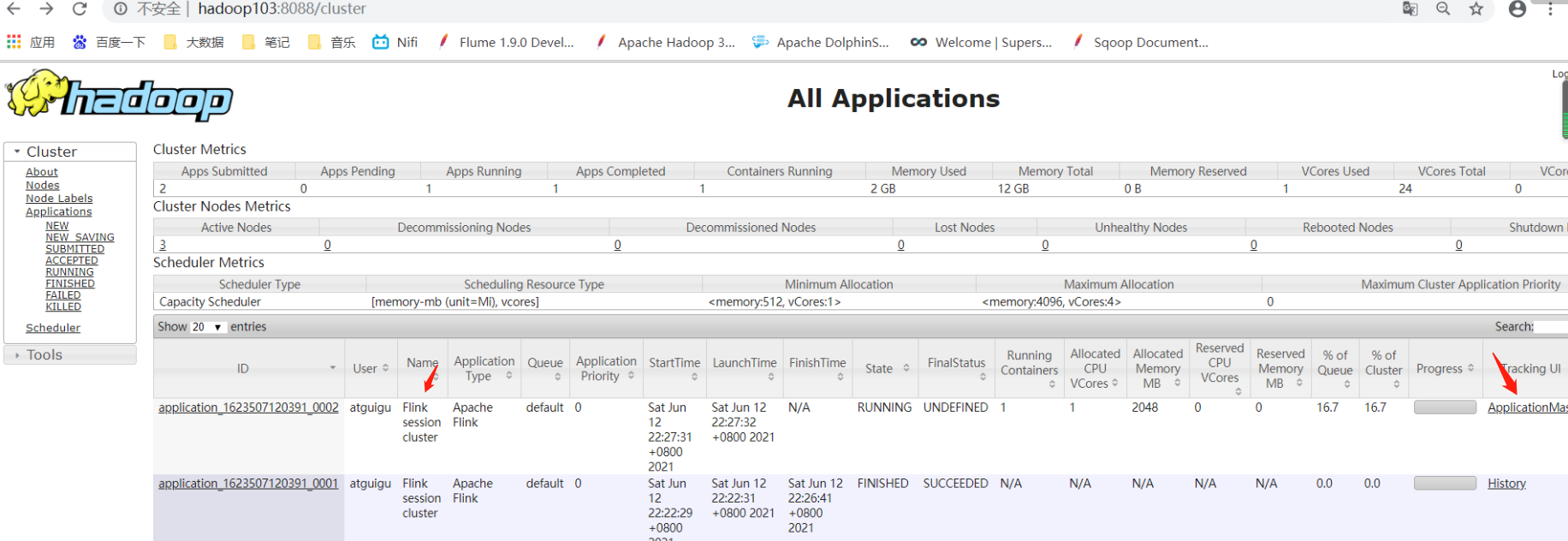Filter applications by FAILED state

[63, 295]
